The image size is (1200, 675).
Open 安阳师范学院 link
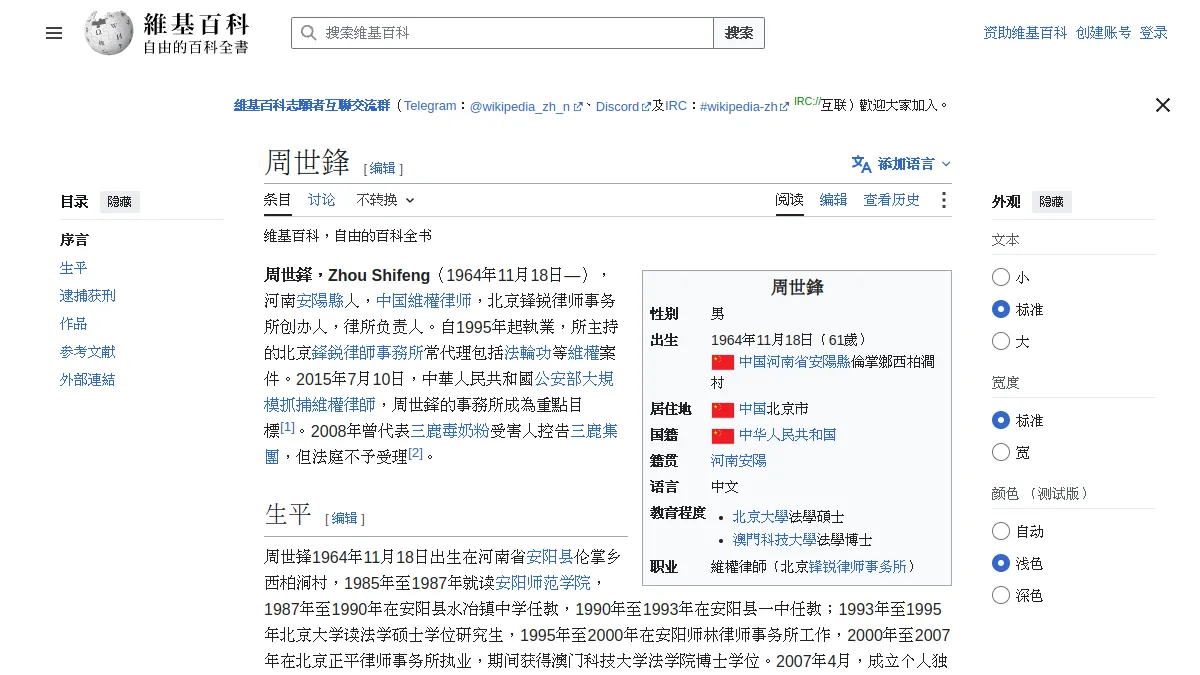(x=544, y=583)
